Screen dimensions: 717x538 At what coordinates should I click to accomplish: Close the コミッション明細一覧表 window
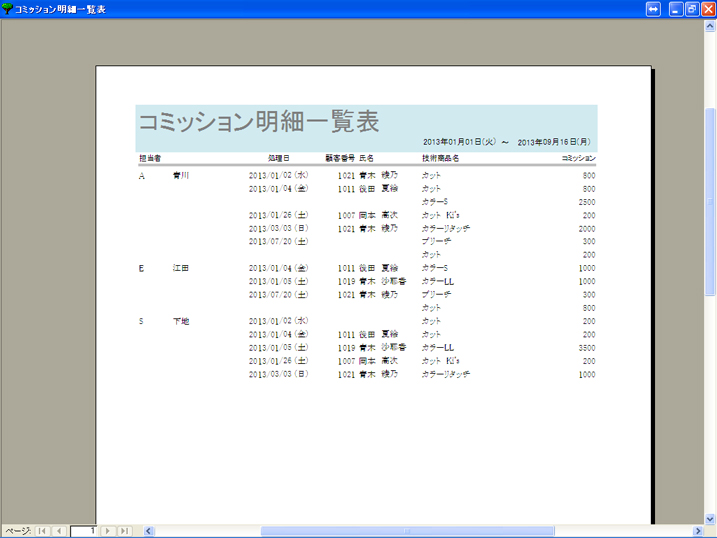(708, 9)
